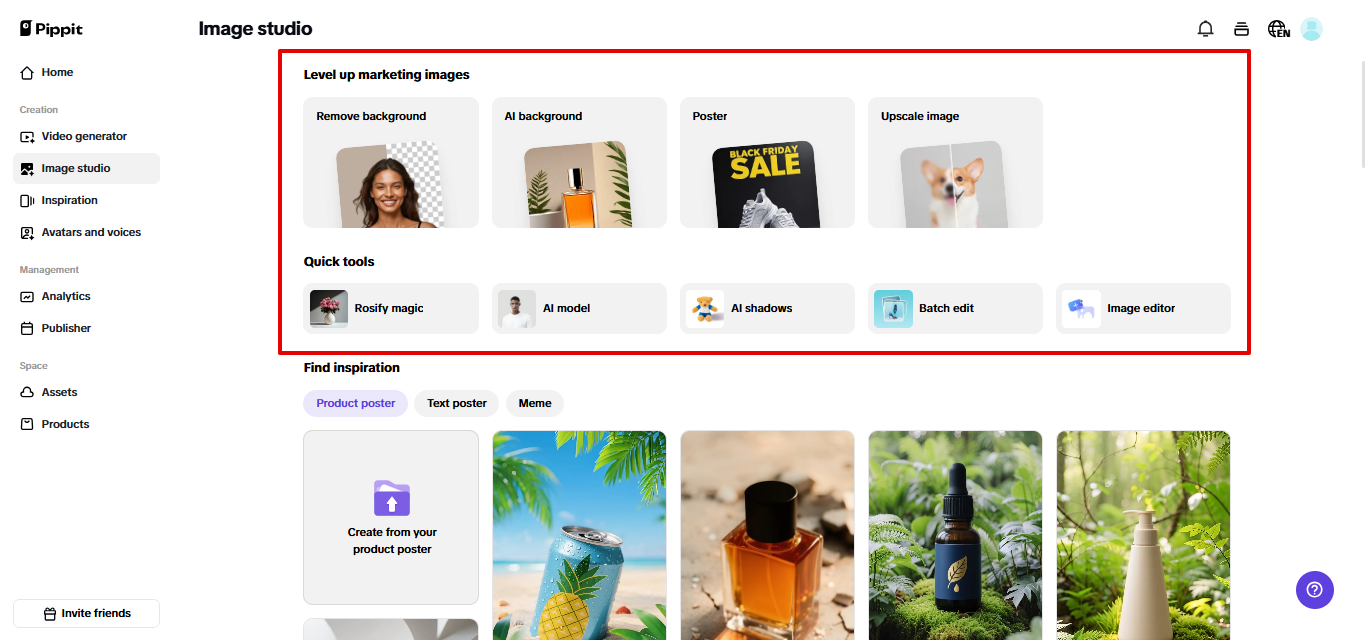Viewport: 1365px width, 640px height.
Task: Click the Pippit logo
Action: [x=52, y=29]
